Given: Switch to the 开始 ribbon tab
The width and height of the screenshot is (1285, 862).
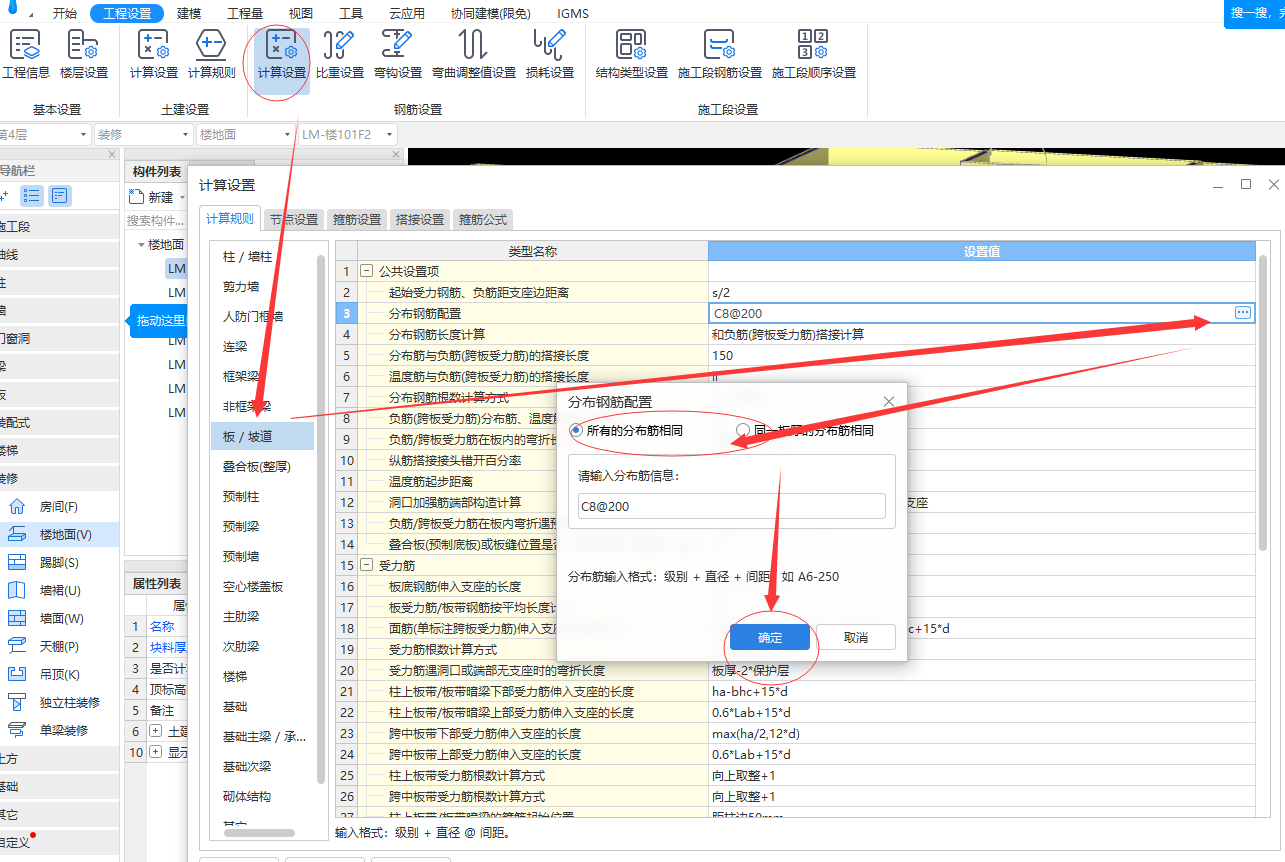Looking at the screenshot, I should tap(64, 14).
